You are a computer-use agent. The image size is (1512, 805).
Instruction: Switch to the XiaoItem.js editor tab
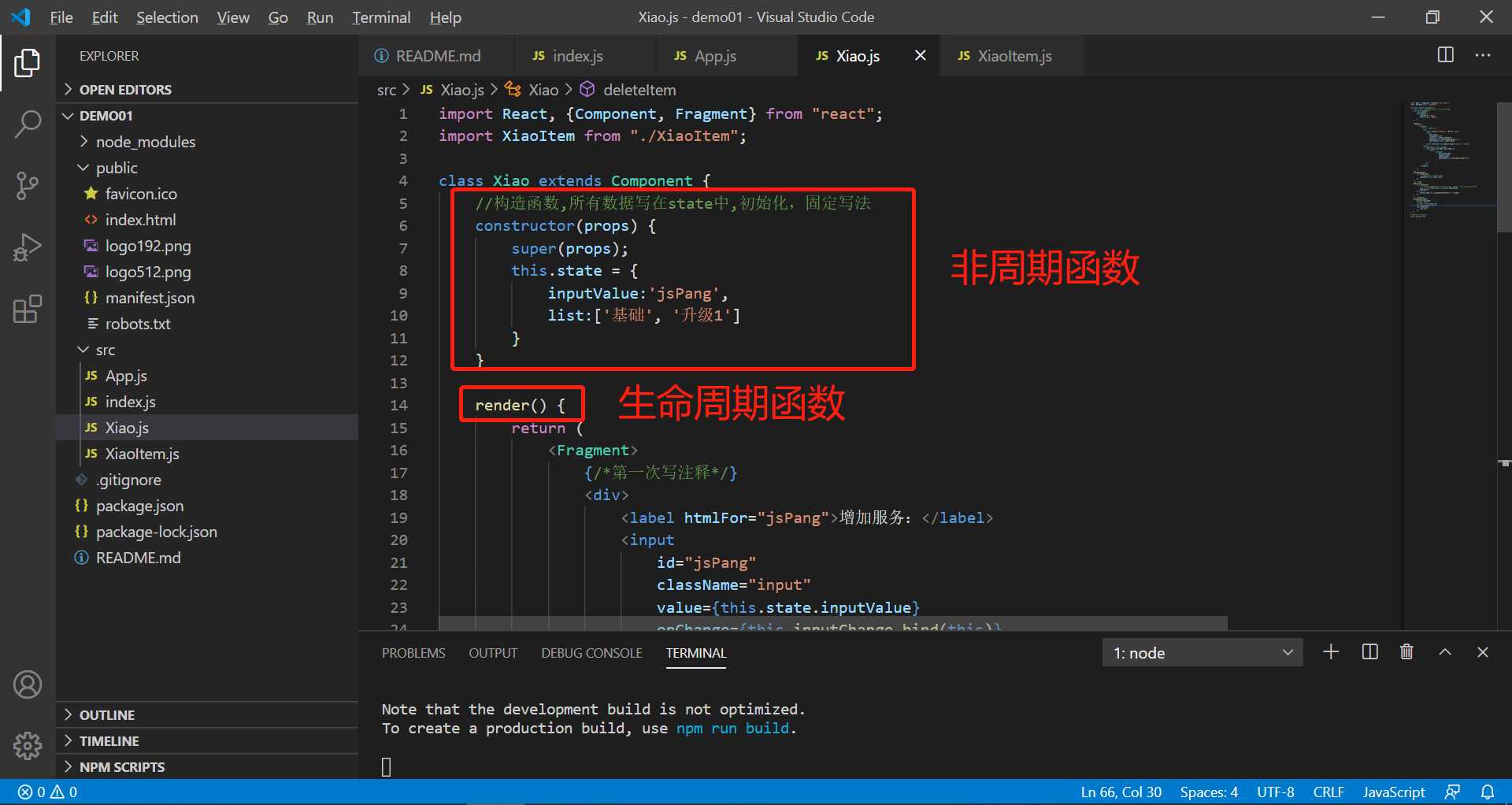[1012, 56]
